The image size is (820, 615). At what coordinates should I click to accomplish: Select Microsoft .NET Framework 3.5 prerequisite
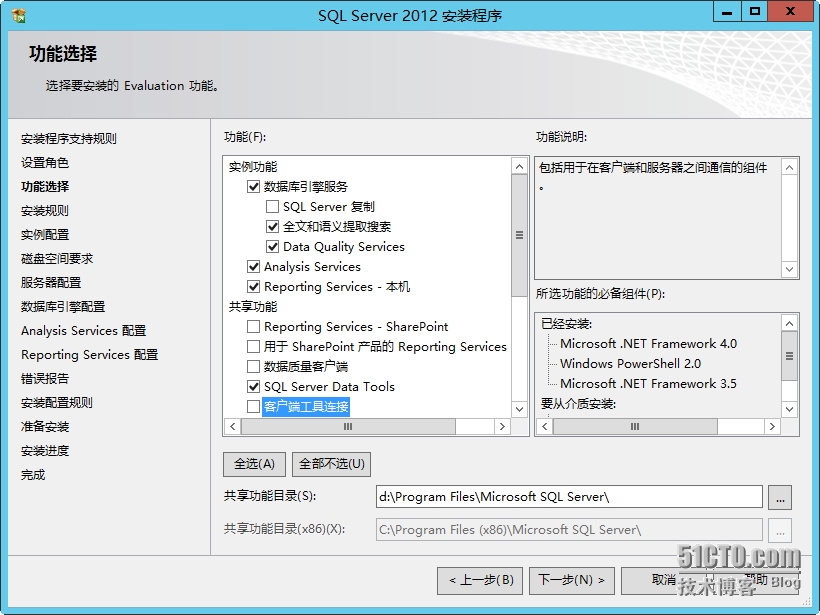point(648,383)
